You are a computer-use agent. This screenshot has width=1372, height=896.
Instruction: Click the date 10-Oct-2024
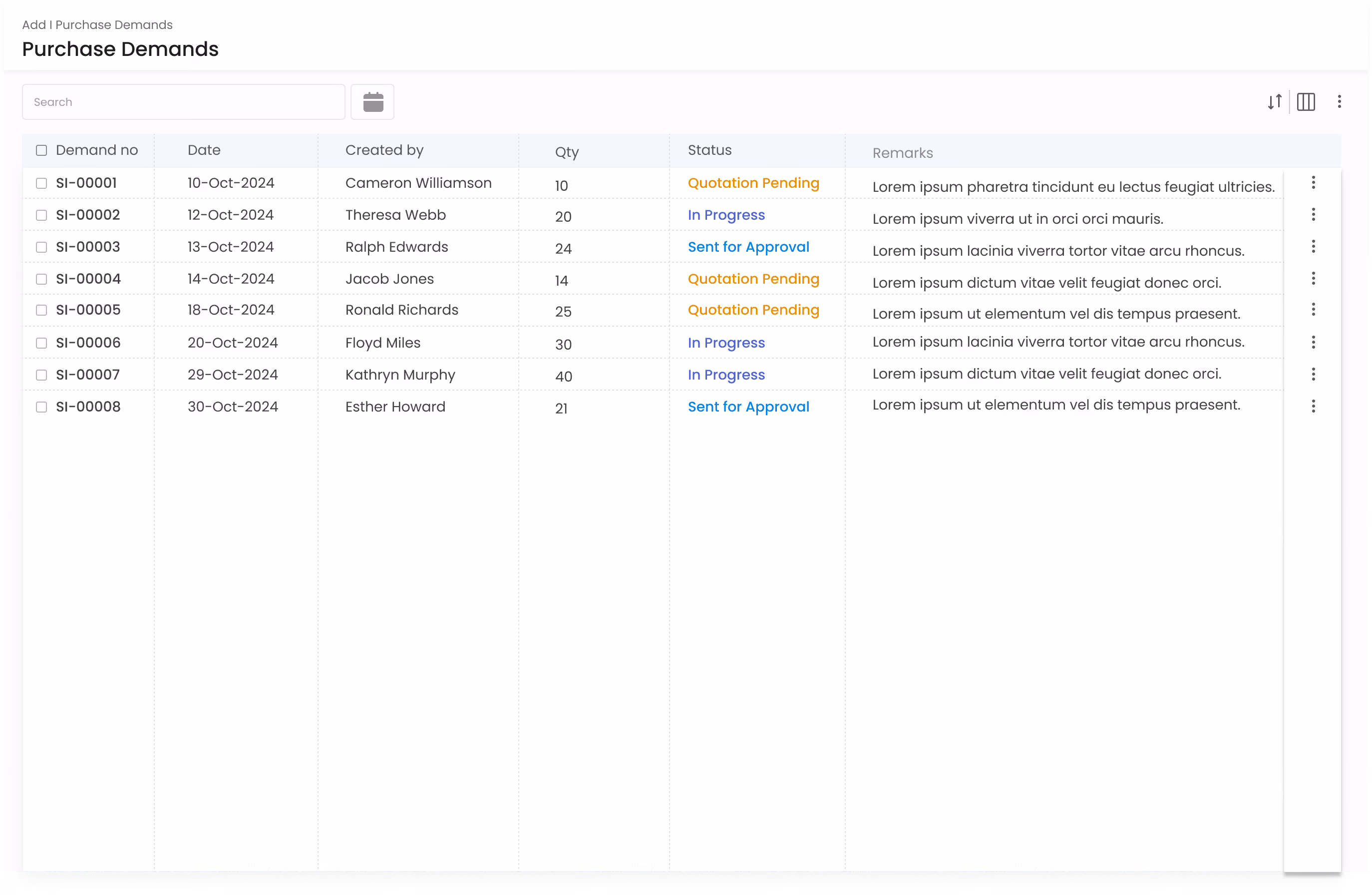point(231,183)
